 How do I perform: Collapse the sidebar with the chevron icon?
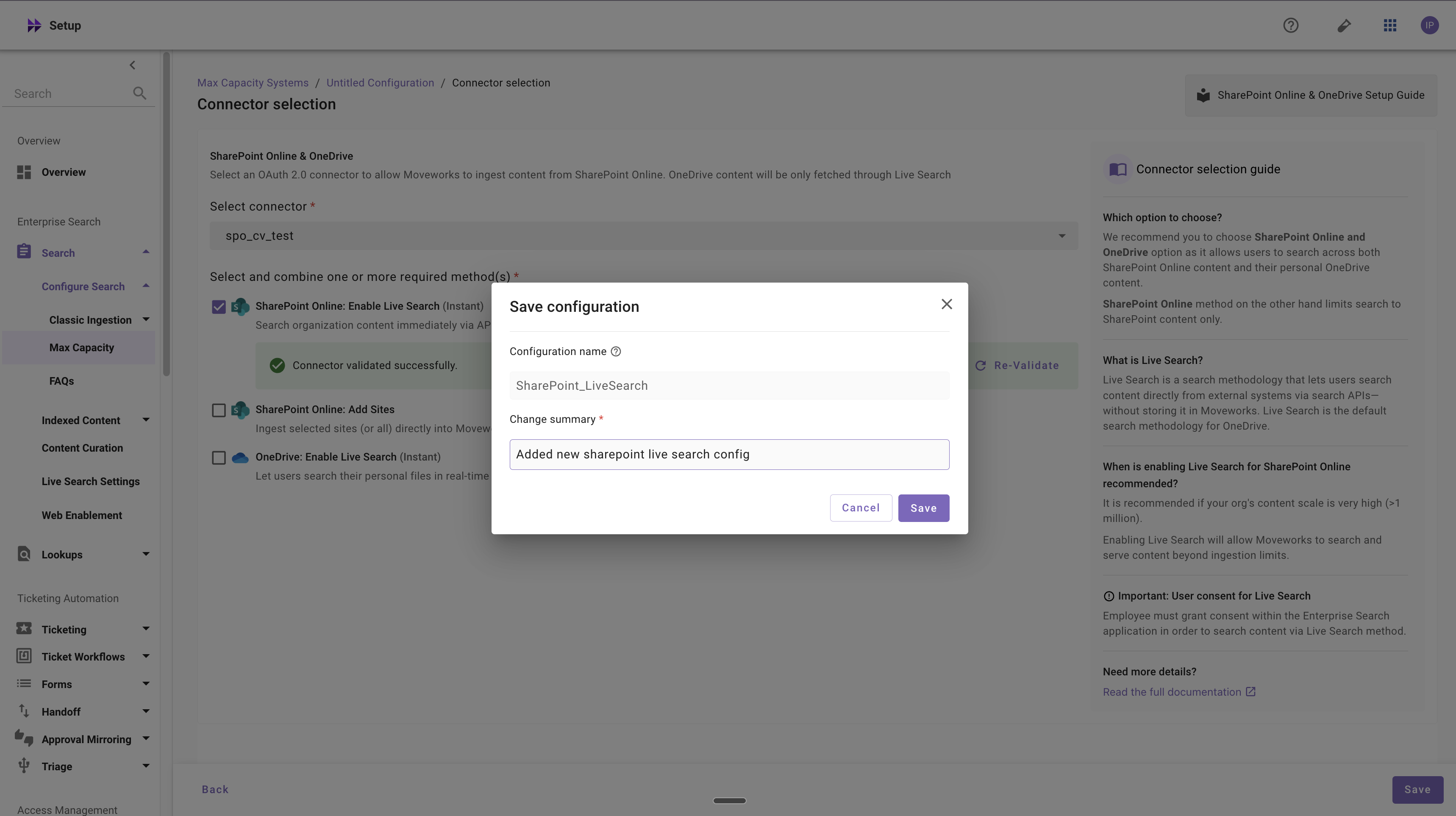pos(132,65)
